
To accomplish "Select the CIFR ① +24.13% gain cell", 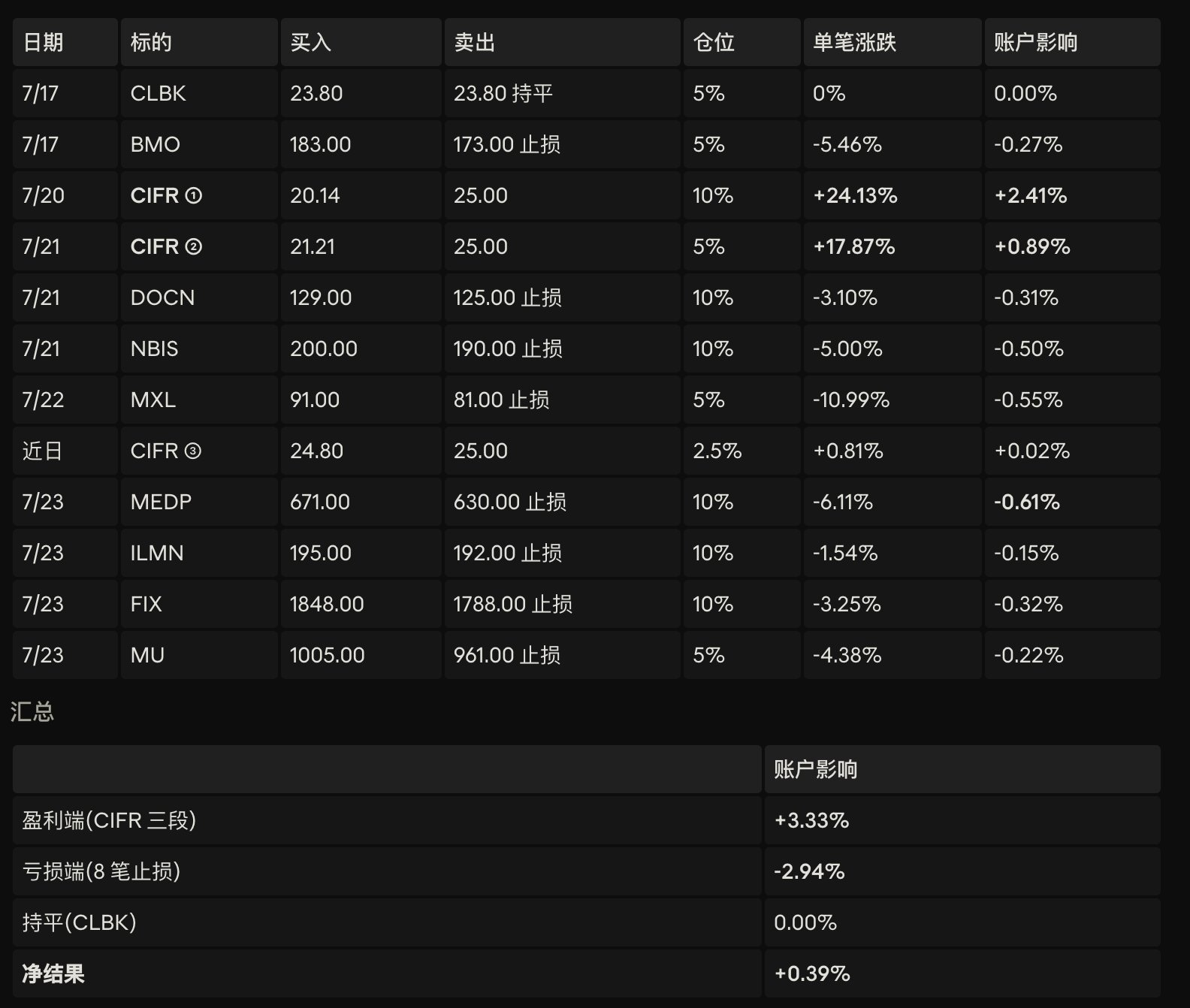I will pyautogui.click(x=892, y=195).
